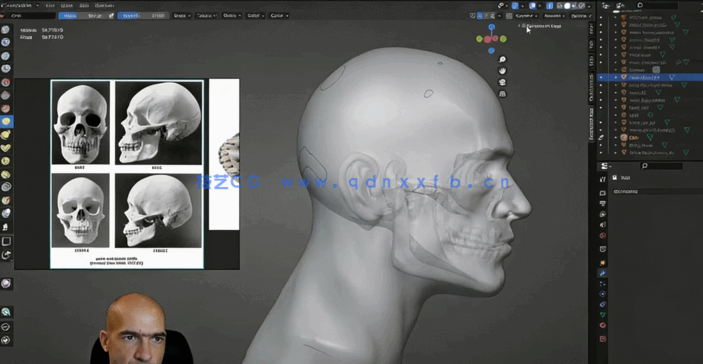703x364 pixels.
Task: Open the overlays options dropdown arrow
Action: [x=540, y=6]
